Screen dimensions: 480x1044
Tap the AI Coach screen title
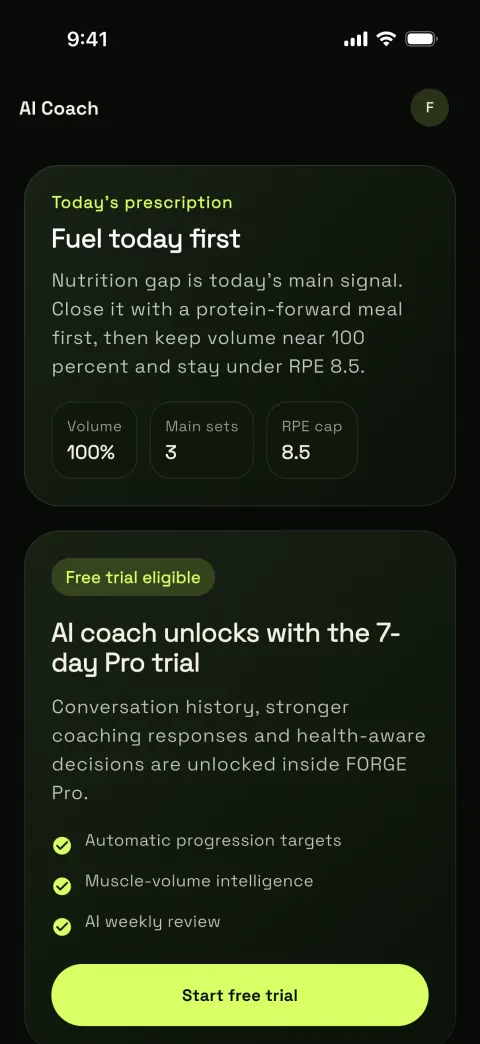[x=59, y=109]
